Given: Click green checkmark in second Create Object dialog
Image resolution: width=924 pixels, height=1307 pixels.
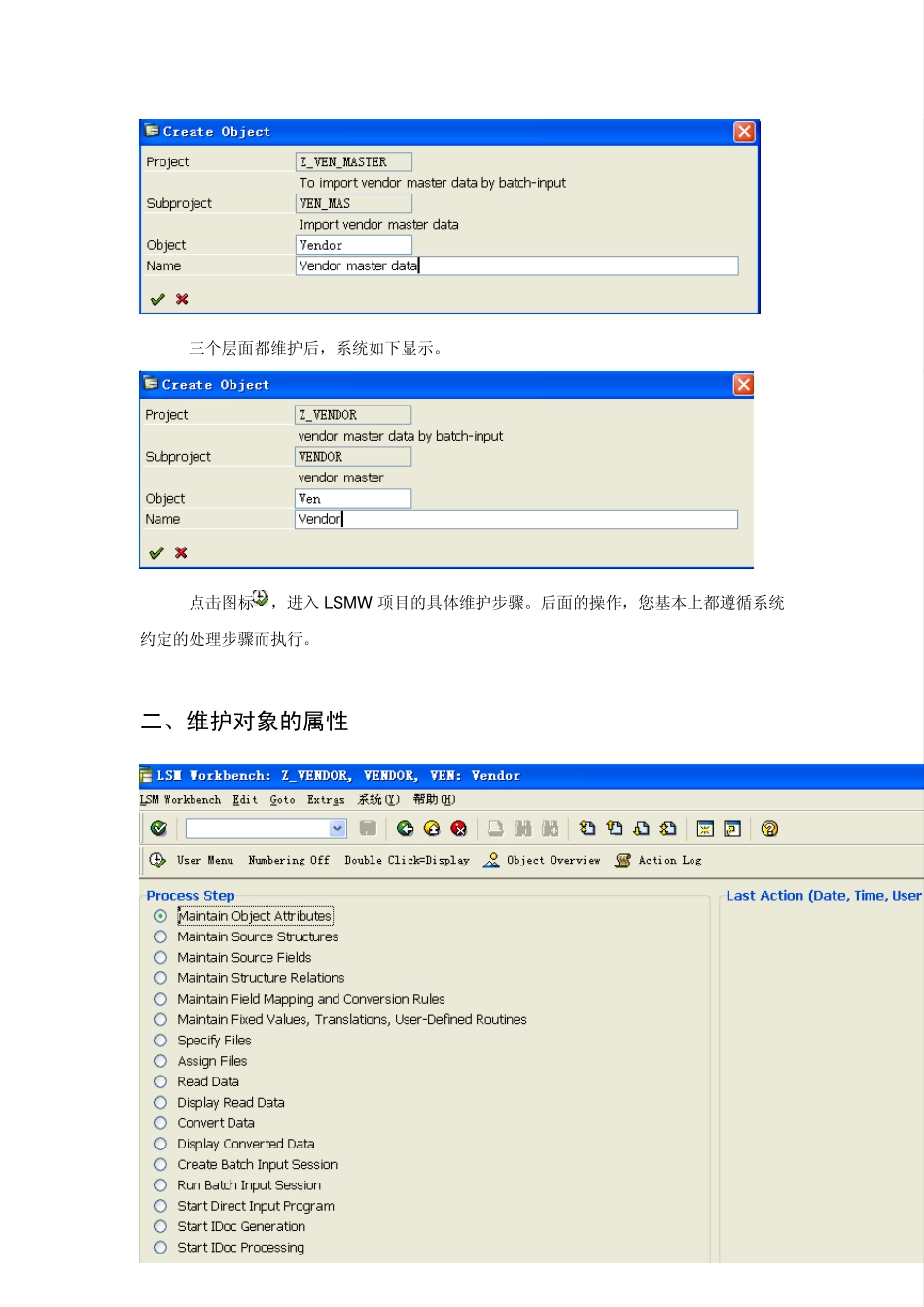Looking at the screenshot, I should pyautogui.click(x=157, y=553).
